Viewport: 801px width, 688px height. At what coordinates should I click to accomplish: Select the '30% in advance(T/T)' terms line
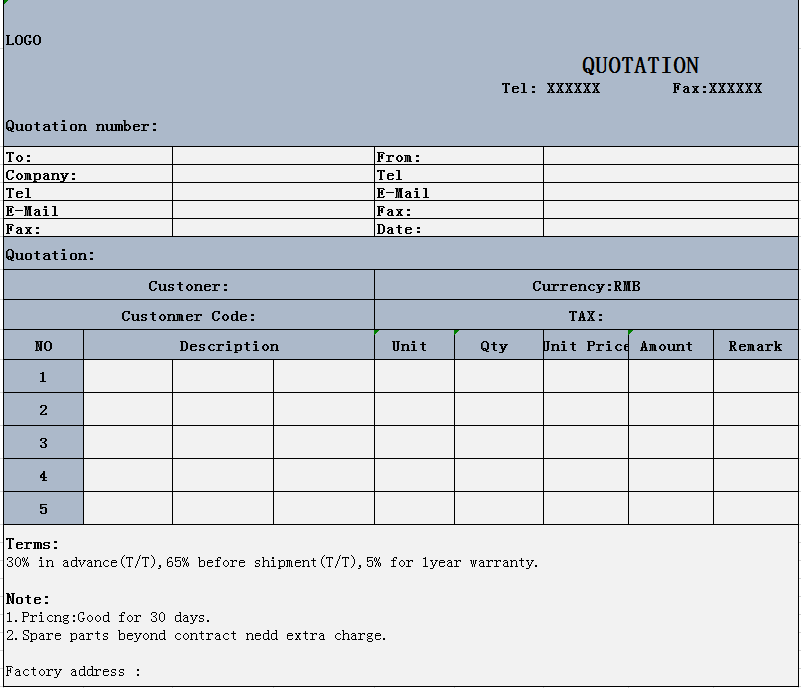click(272, 562)
